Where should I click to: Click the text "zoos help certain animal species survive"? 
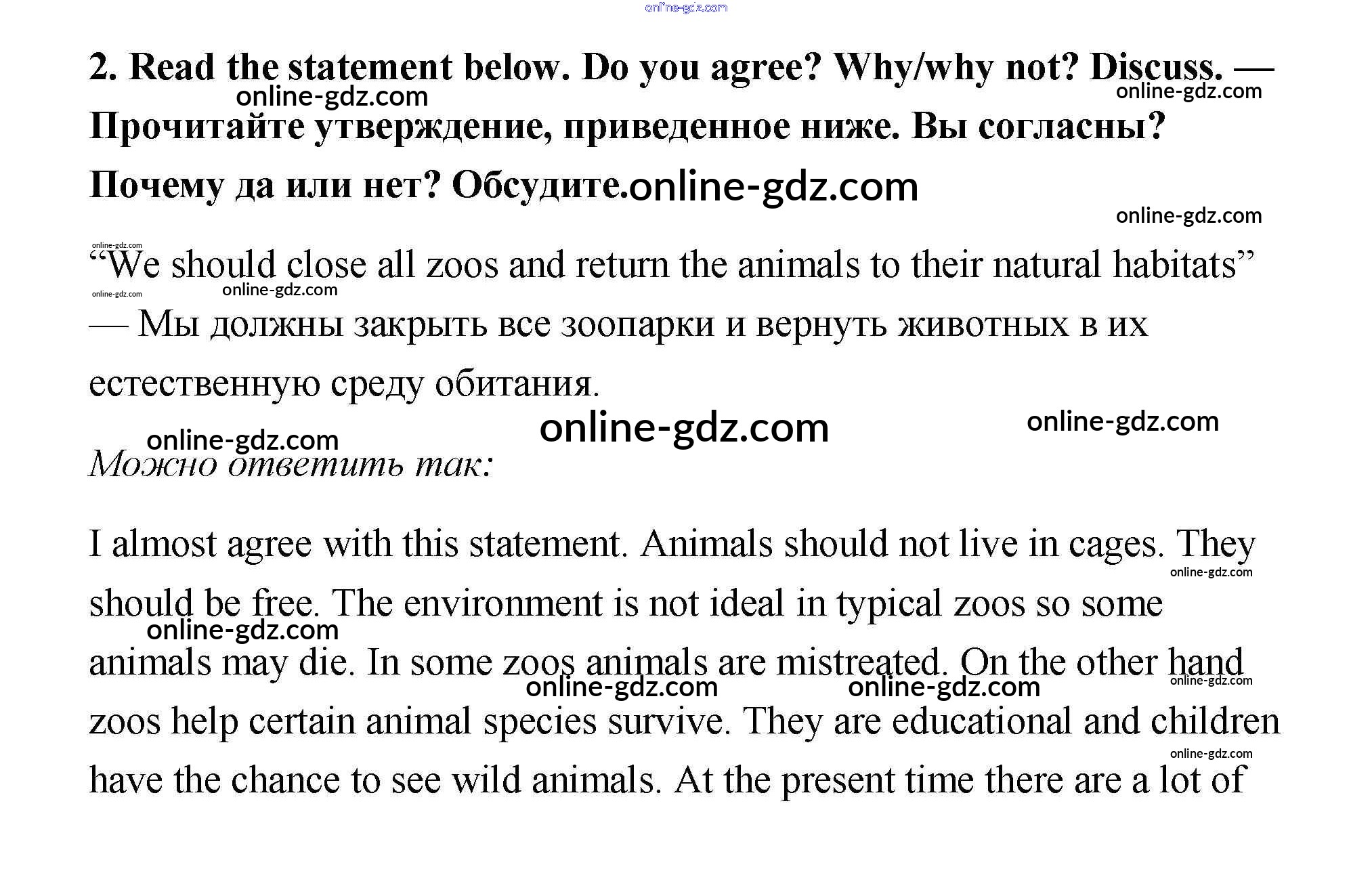[x=408, y=721]
